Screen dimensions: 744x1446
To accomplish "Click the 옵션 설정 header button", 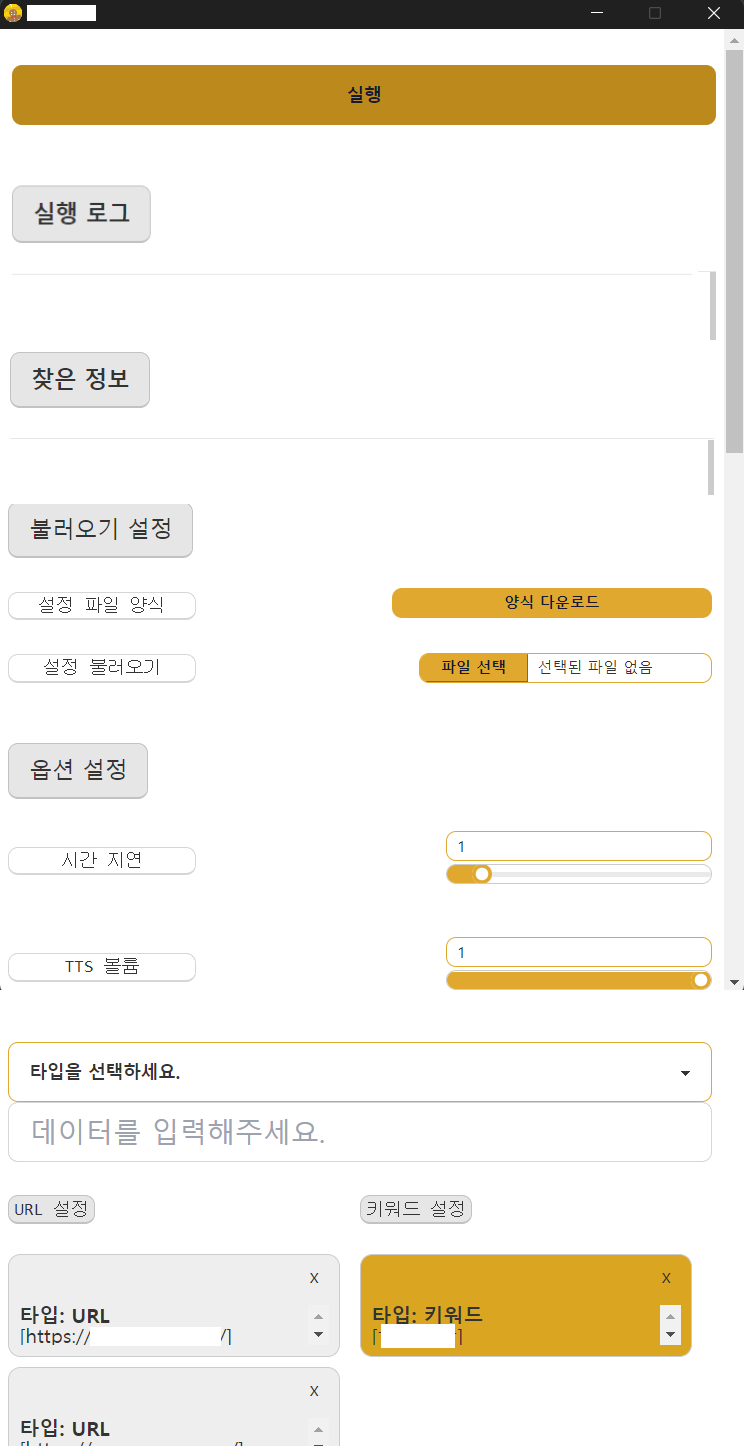I will point(78,770).
